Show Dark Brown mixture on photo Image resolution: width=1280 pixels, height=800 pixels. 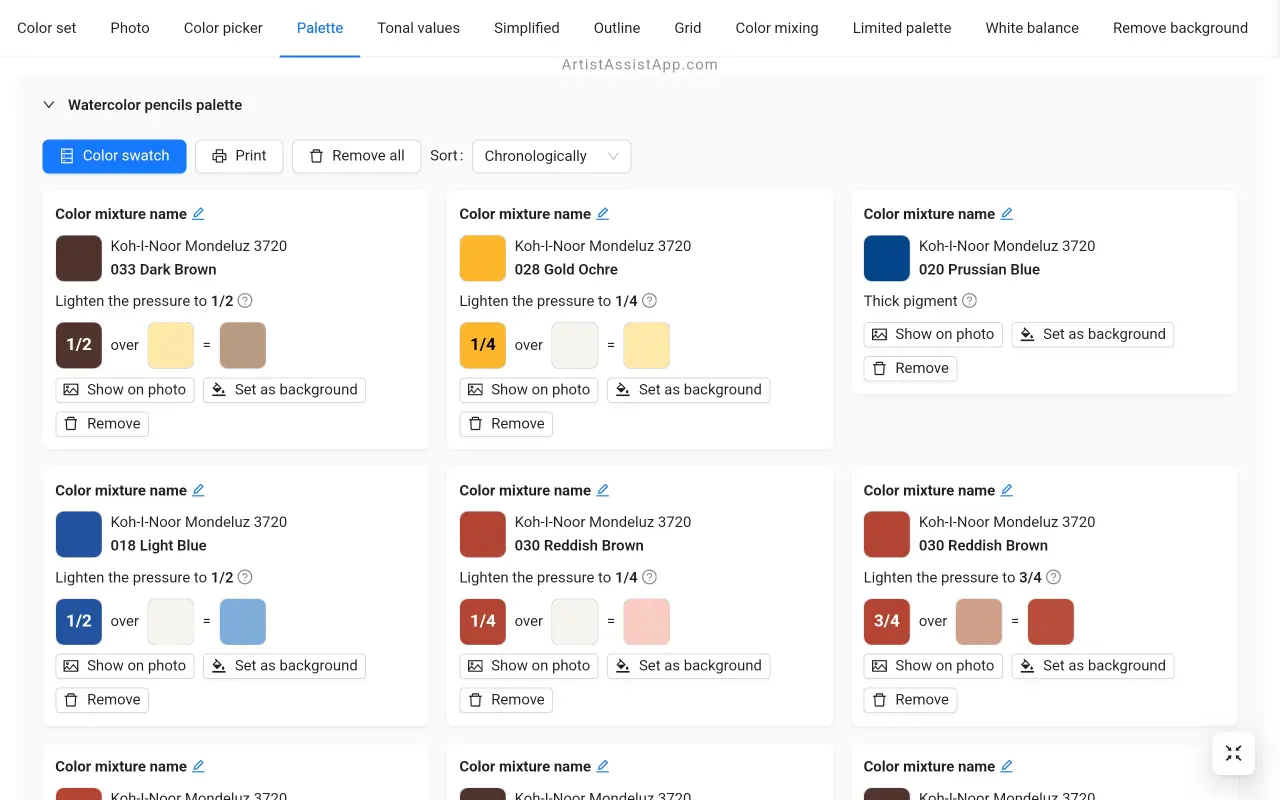125,390
